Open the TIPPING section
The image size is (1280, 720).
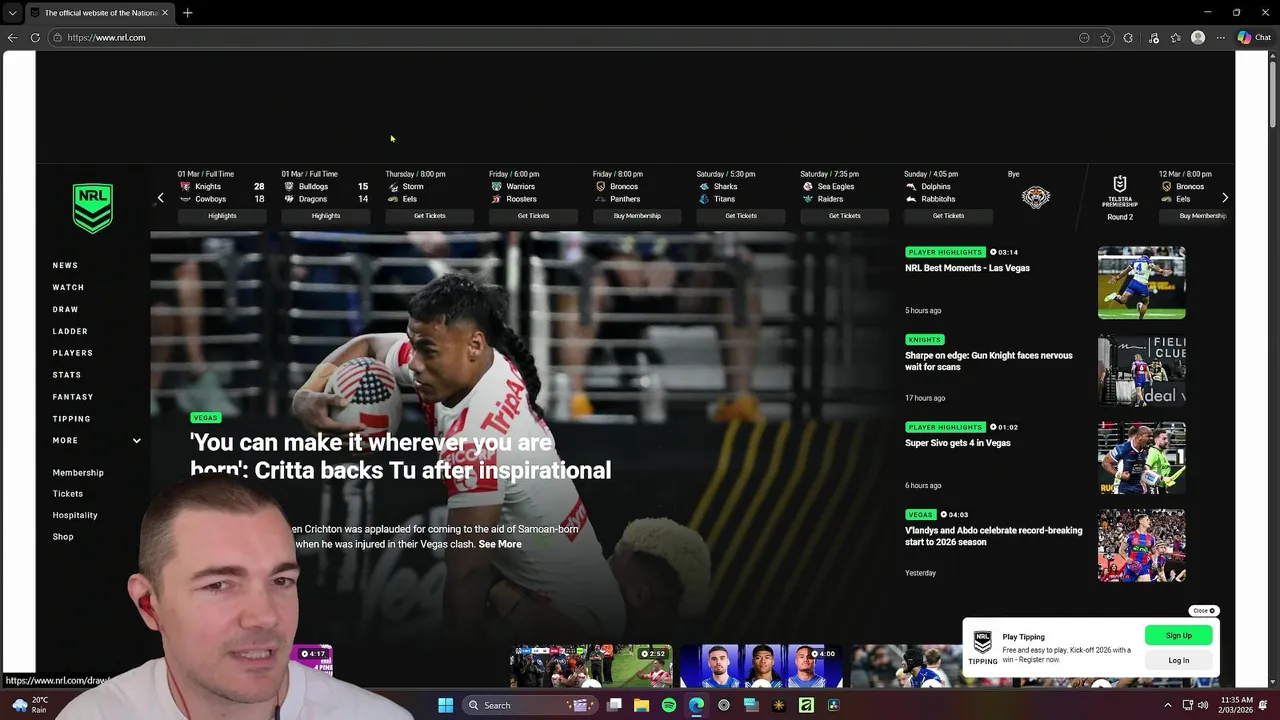[71, 419]
